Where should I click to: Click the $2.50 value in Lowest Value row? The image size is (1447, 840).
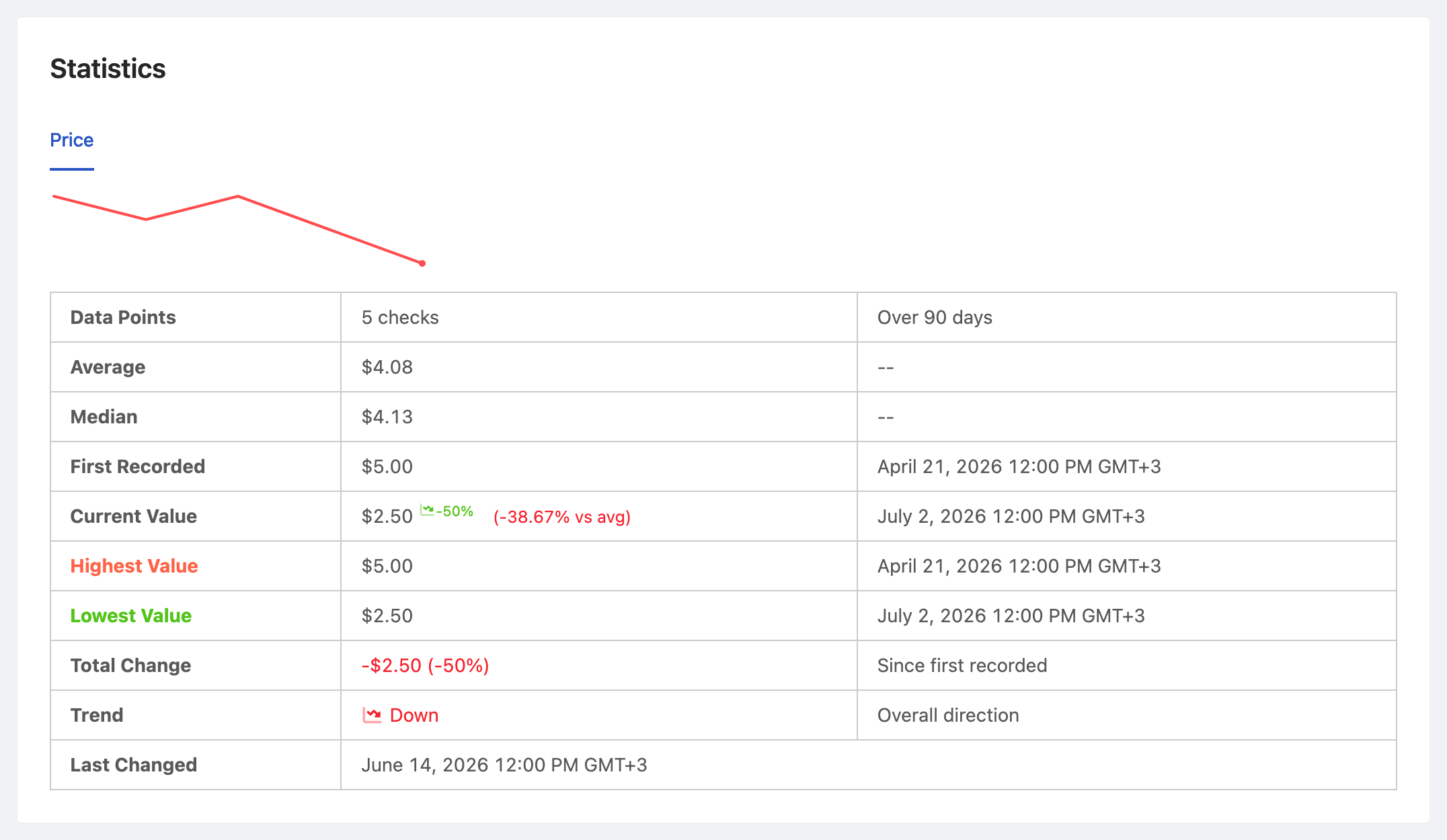(x=387, y=616)
